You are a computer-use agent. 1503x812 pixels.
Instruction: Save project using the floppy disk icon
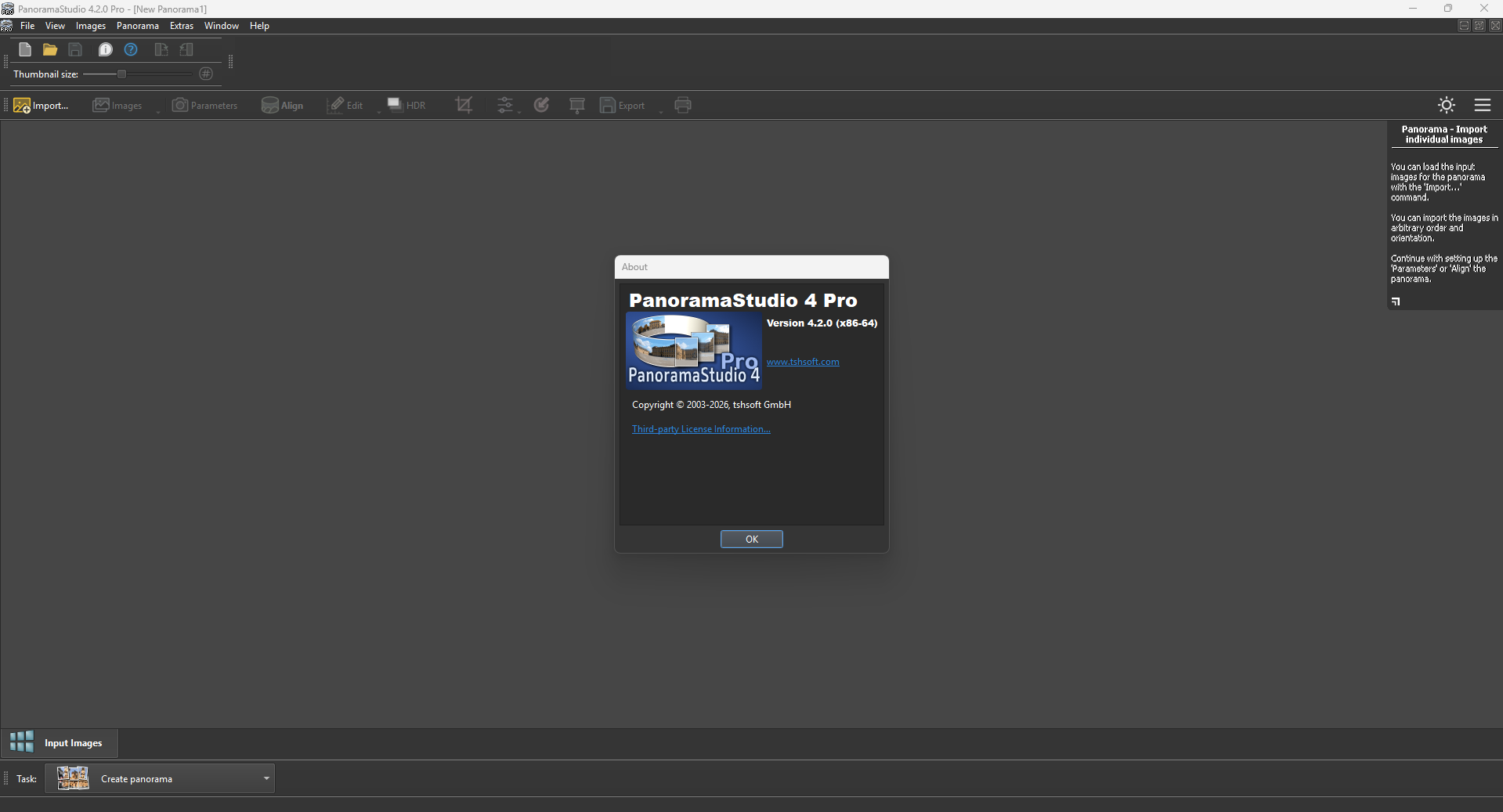(x=75, y=50)
